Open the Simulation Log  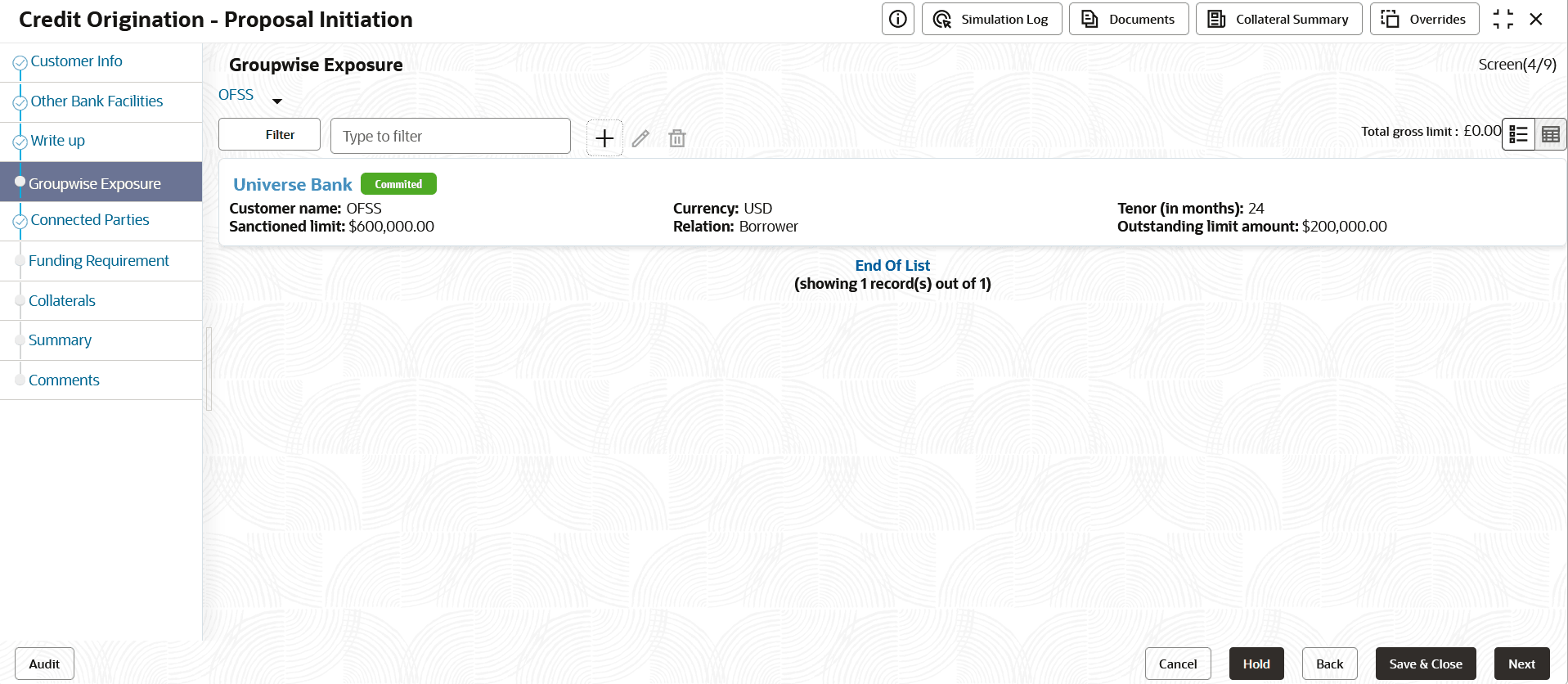tap(991, 18)
